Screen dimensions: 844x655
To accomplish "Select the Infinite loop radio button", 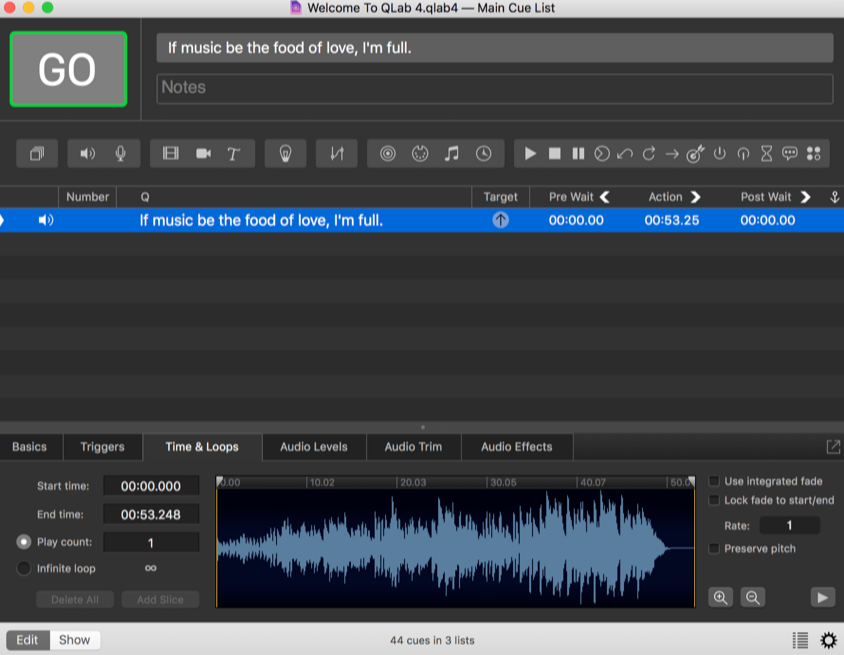I will pyautogui.click(x=24, y=568).
